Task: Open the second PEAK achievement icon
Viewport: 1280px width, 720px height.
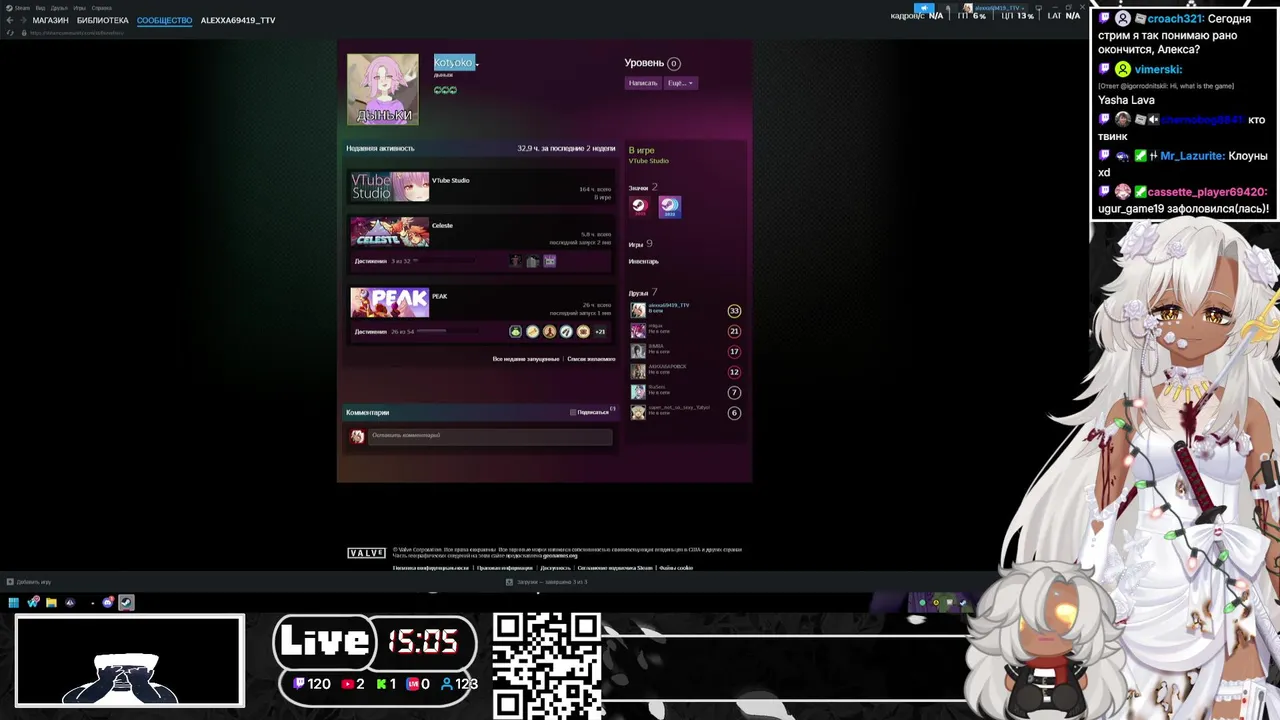Action: click(533, 331)
